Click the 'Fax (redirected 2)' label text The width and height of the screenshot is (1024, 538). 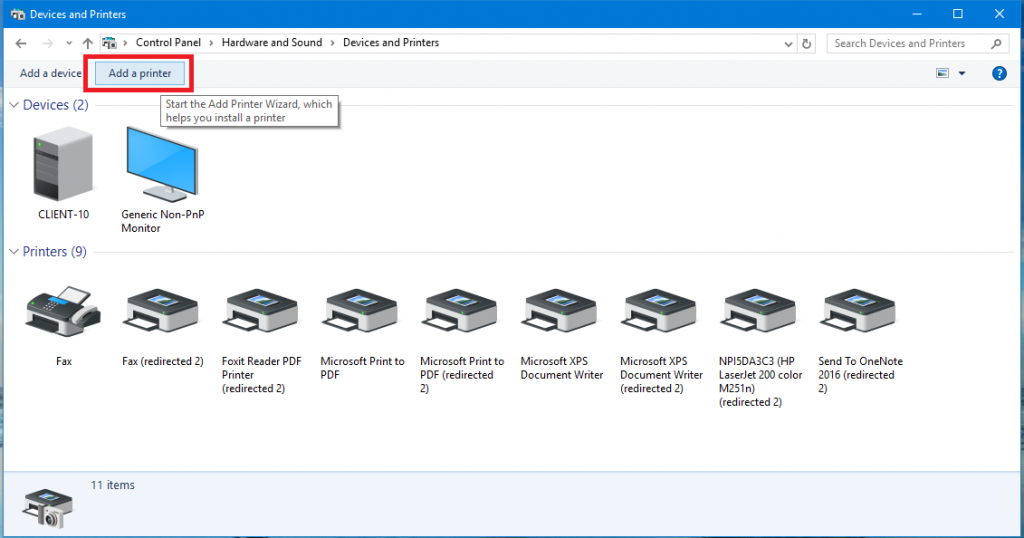[163, 361]
